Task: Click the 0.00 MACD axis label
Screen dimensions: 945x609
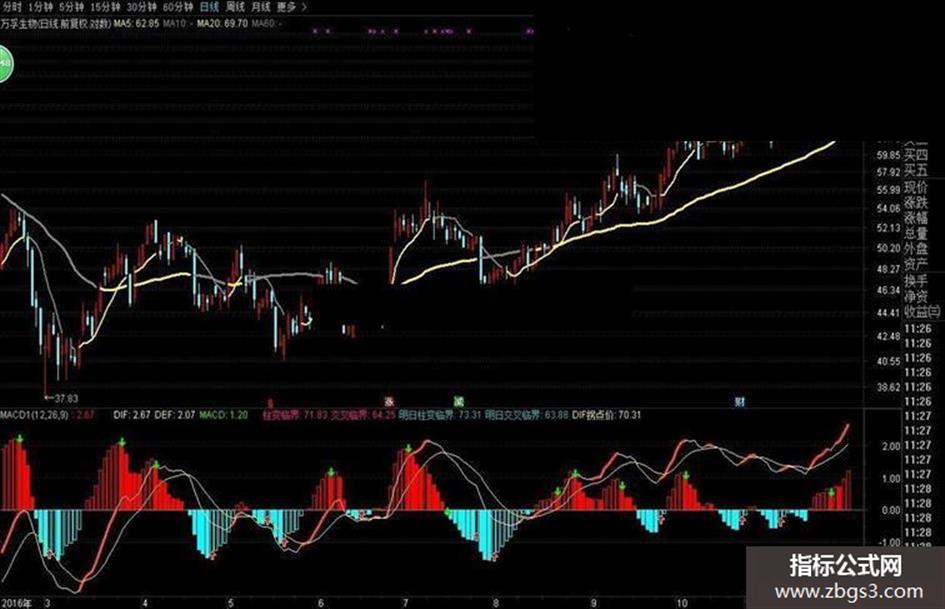Action: (891, 510)
